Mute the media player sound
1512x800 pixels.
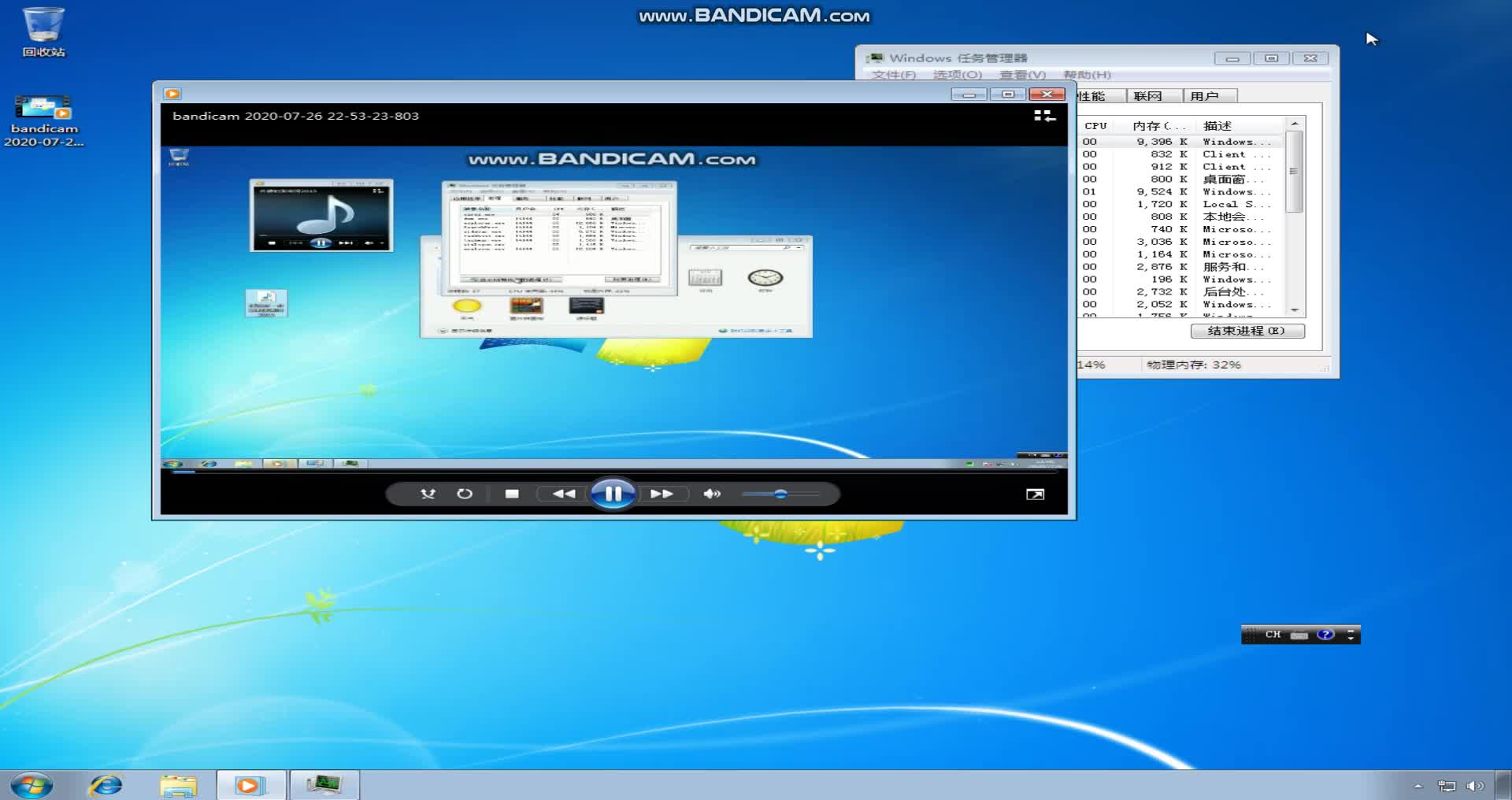point(712,494)
